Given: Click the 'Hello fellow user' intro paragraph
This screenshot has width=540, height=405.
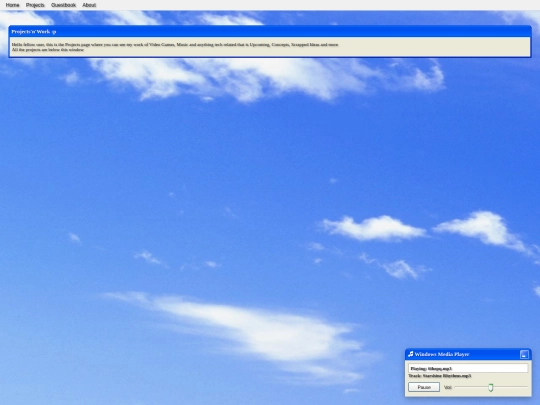Looking at the screenshot, I should click(x=175, y=47).
